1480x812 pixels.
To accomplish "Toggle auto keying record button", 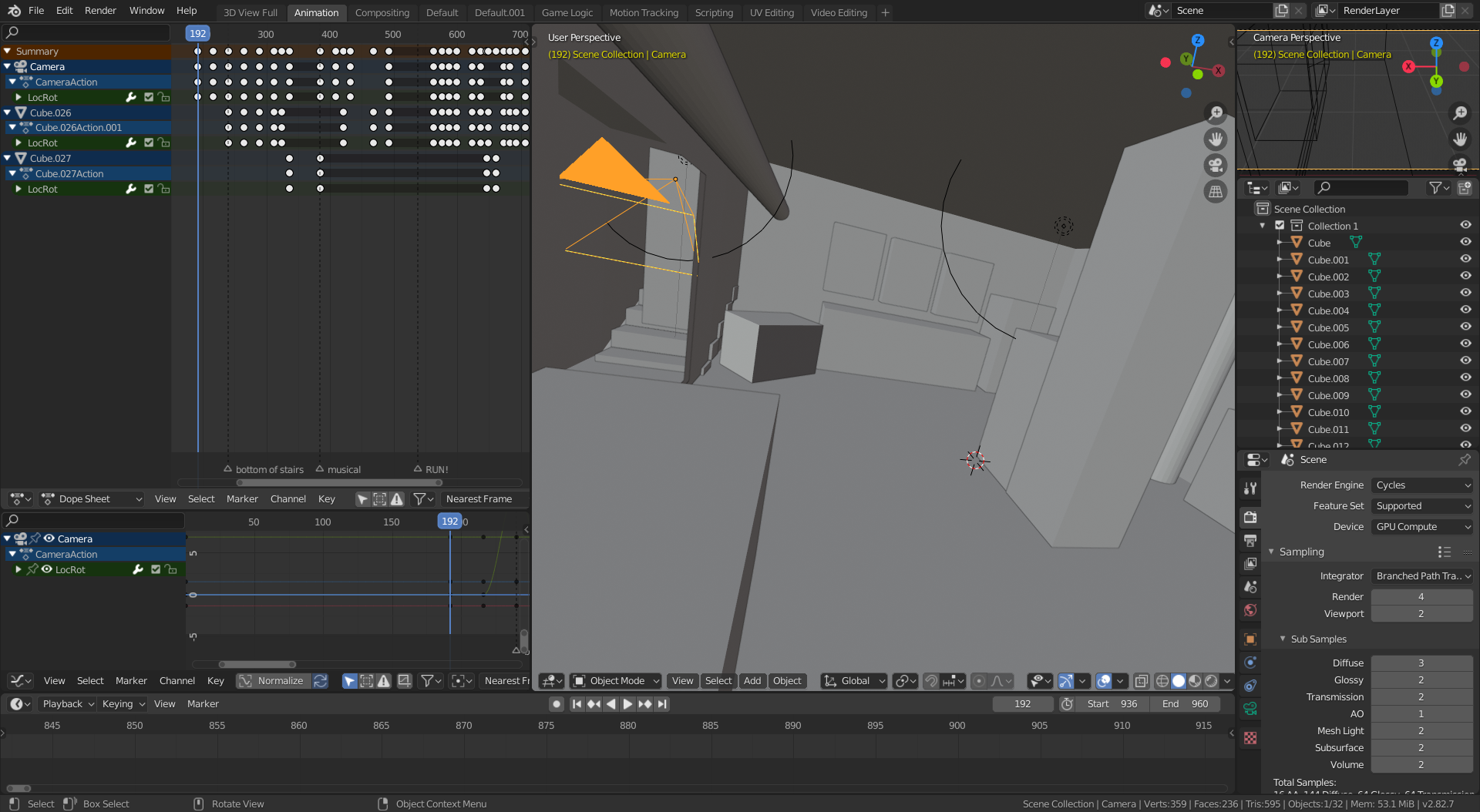I will 557,704.
